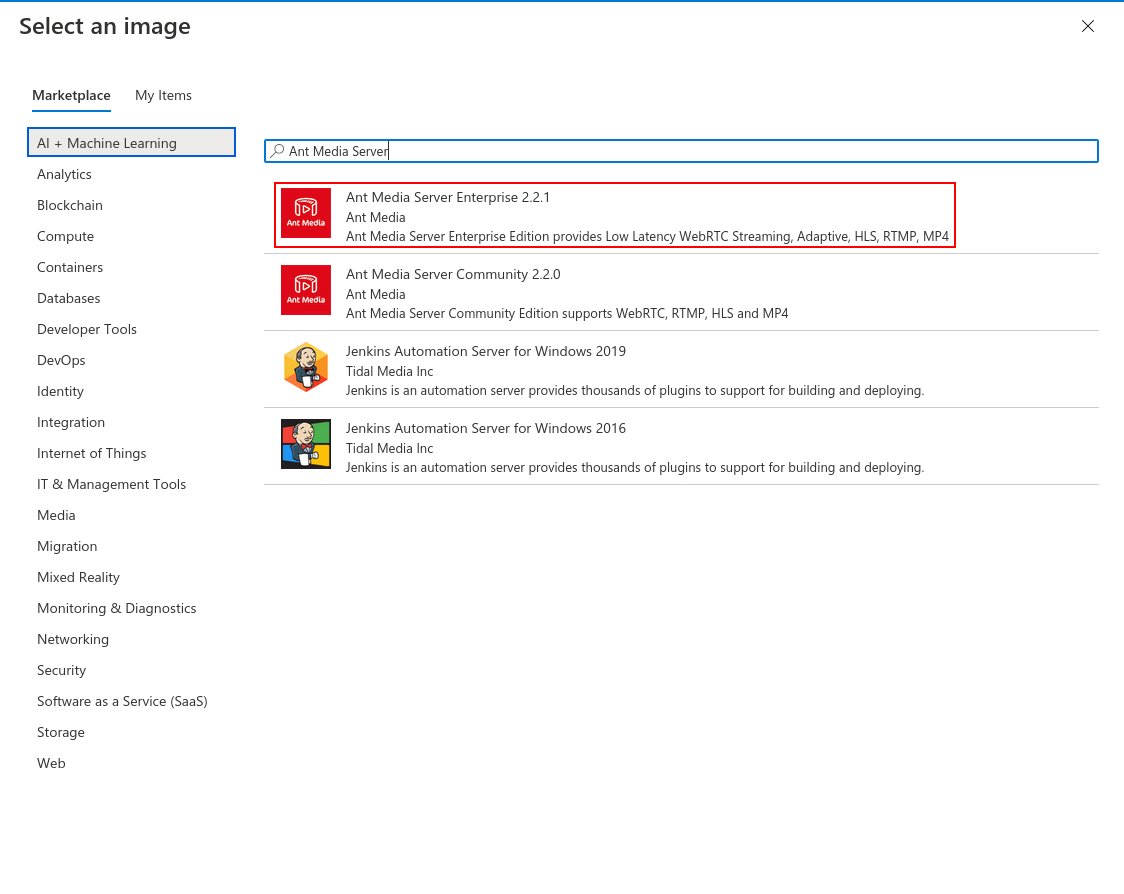
Task: Click Ant Media publisher under Enterprise listing
Action: (376, 217)
